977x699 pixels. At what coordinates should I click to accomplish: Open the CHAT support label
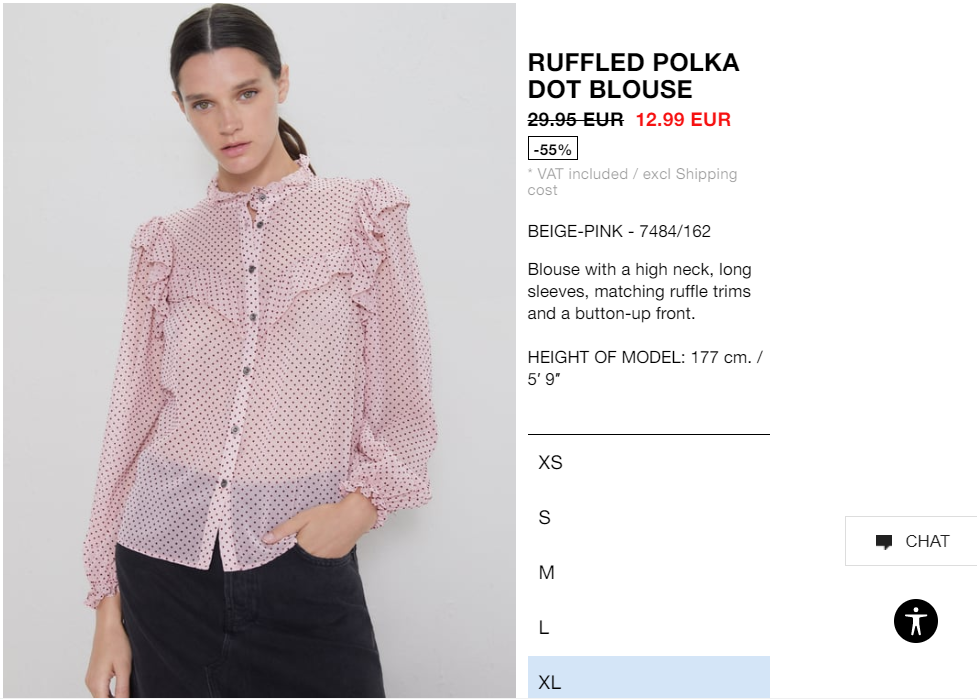click(x=927, y=541)
